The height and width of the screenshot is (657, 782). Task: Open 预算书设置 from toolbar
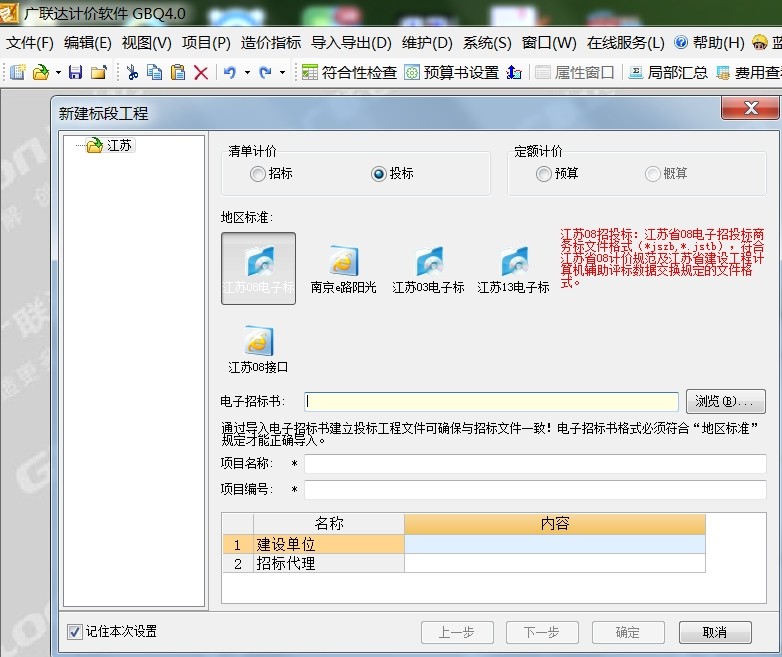pos(451,72)
